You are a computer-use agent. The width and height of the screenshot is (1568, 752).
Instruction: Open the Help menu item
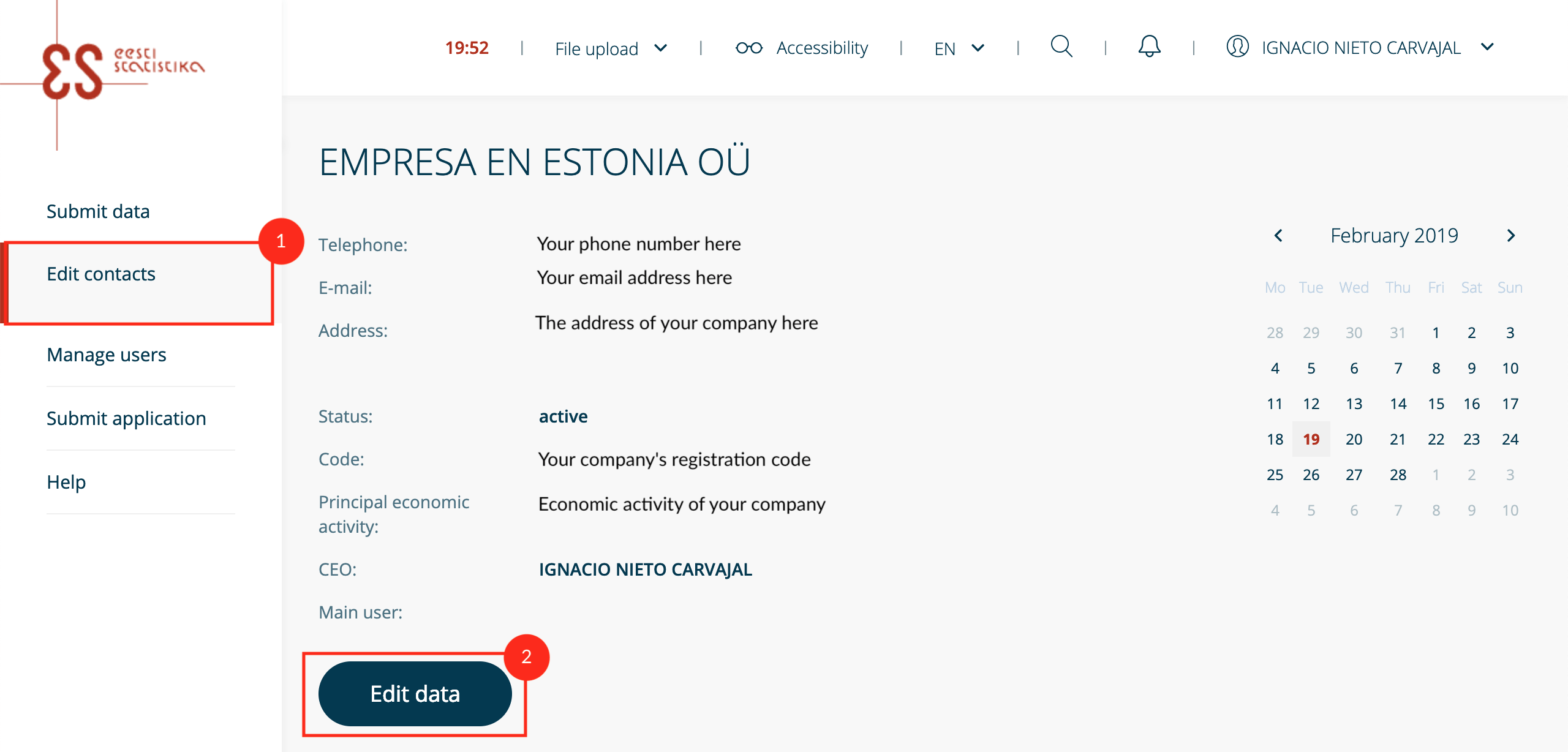(x=66, y=482)
